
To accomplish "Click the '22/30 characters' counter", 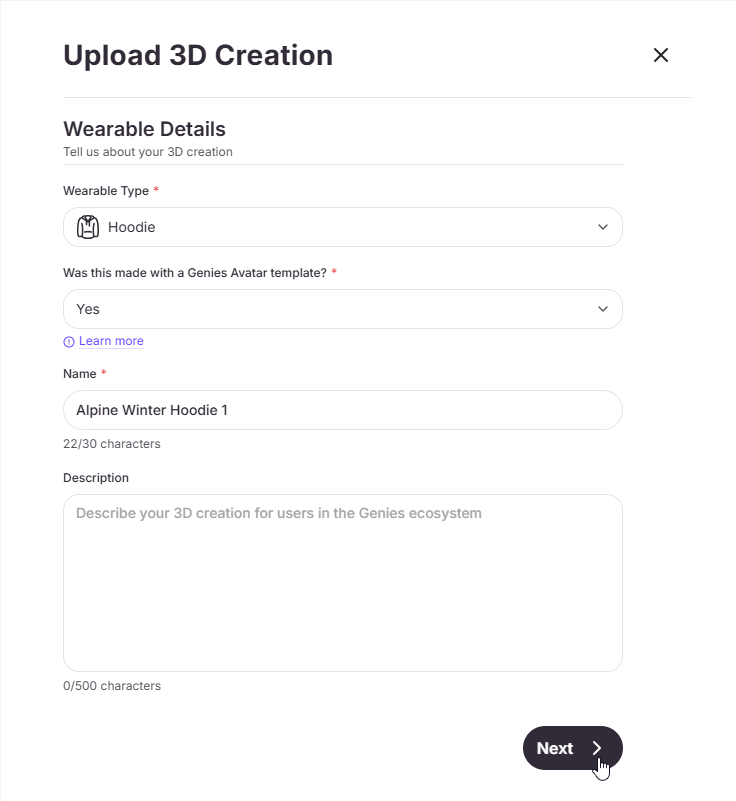I will 111,444.
